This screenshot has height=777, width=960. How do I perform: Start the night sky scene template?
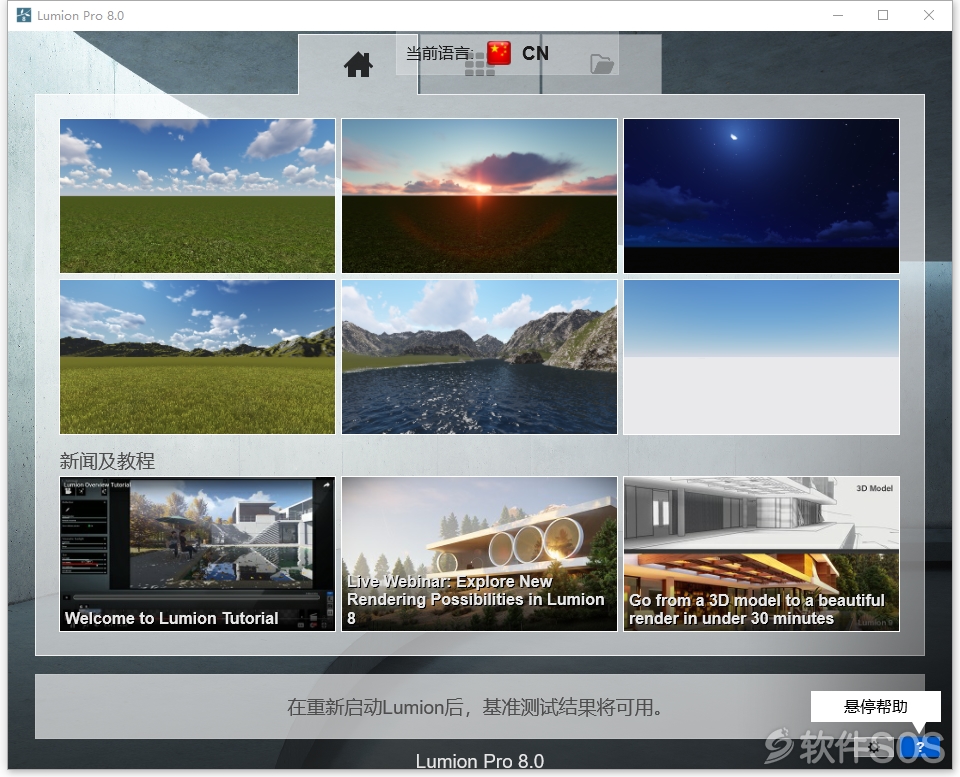[761, 195]
